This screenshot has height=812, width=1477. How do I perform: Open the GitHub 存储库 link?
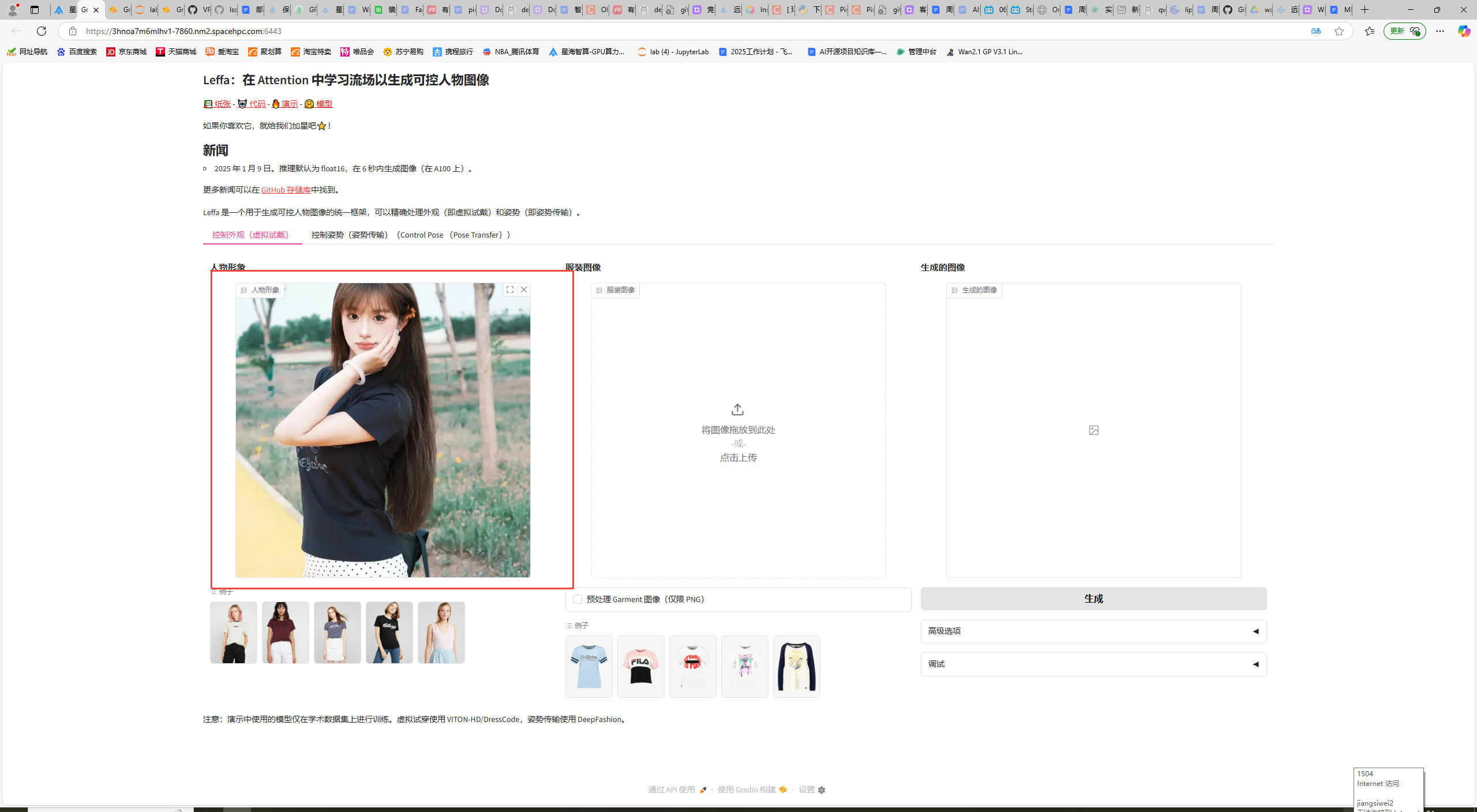pos(285,190)
